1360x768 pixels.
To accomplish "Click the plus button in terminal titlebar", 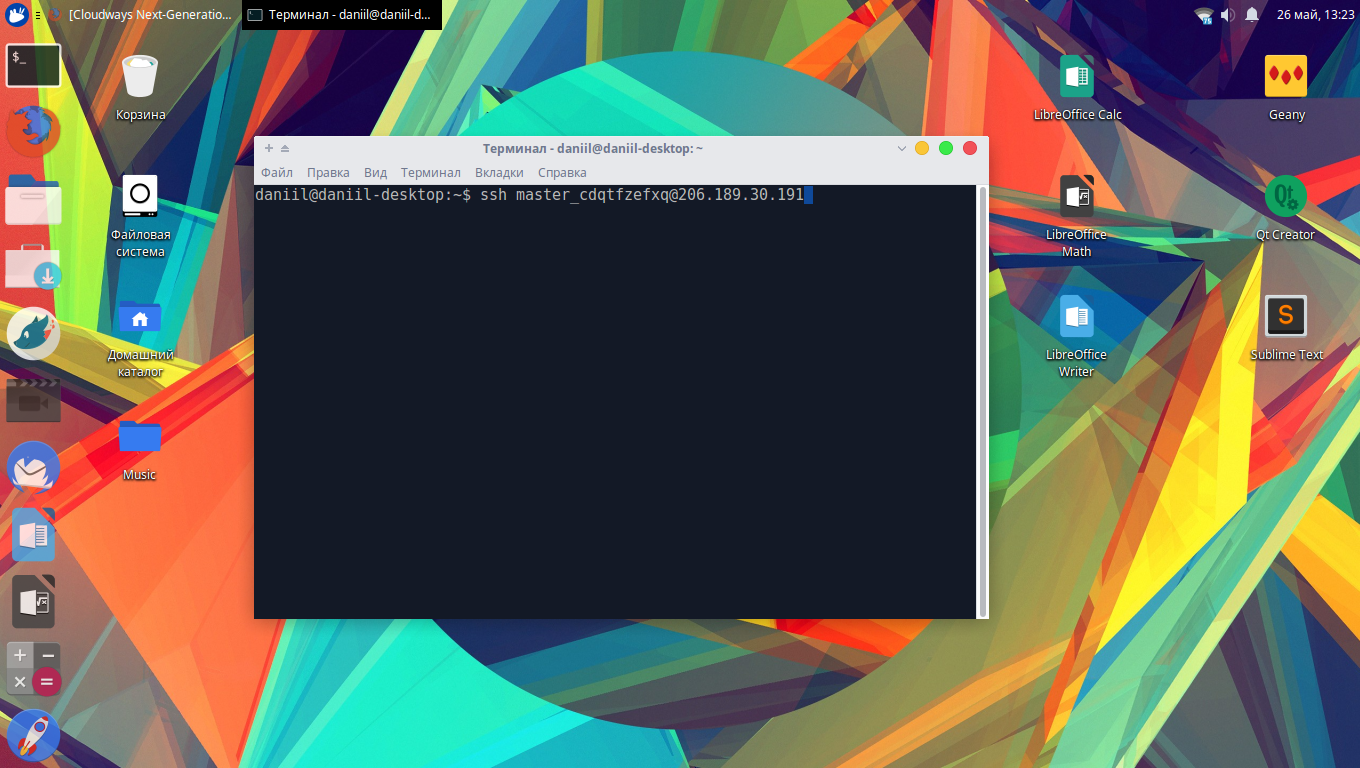I will click(268, 148).
